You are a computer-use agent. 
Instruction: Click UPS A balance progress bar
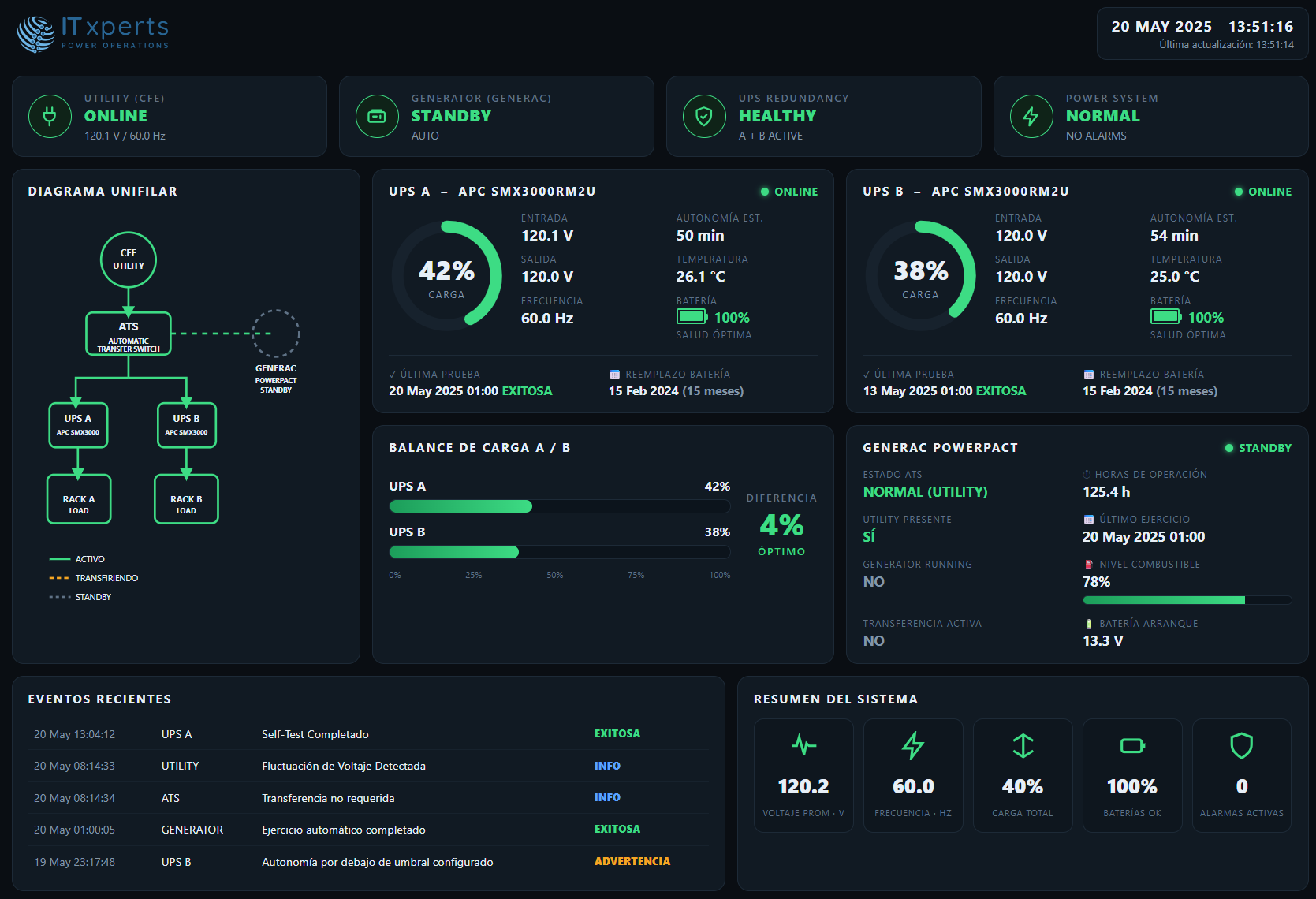pyautogui.click(x=560, y=506)
